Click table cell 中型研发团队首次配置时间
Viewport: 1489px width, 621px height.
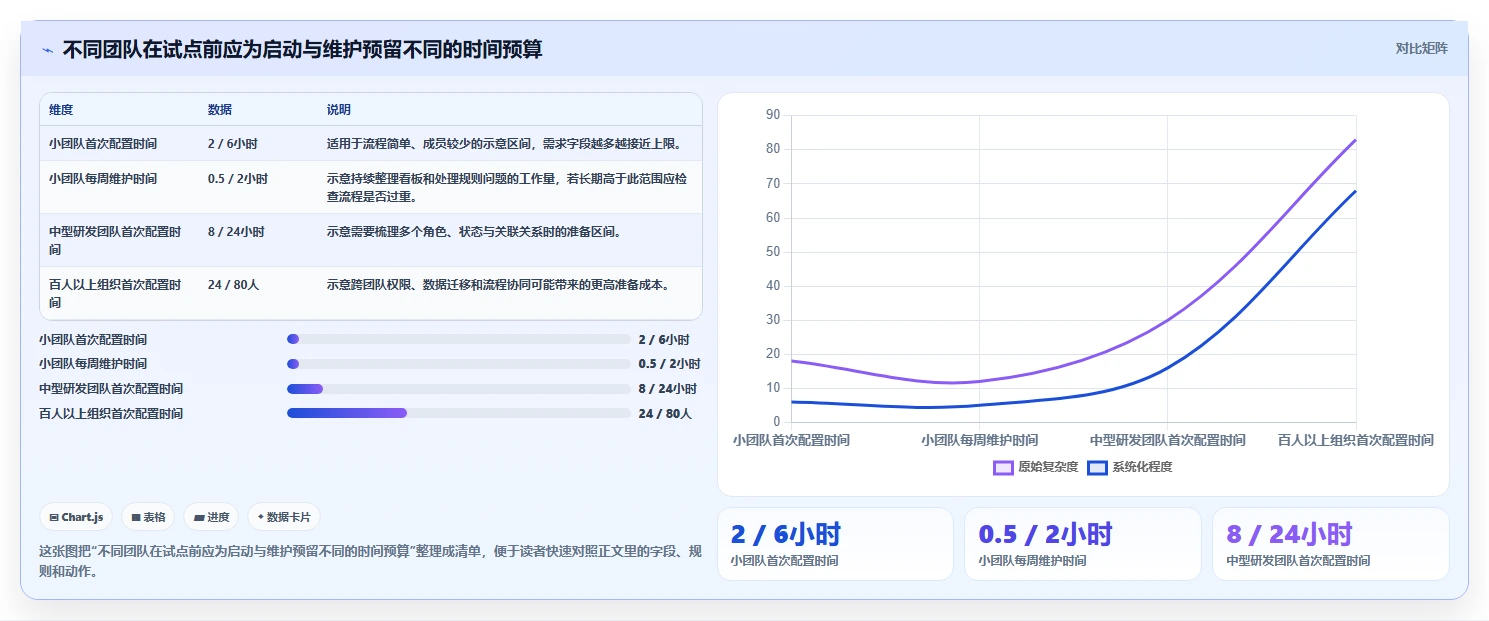coord(115,241)
